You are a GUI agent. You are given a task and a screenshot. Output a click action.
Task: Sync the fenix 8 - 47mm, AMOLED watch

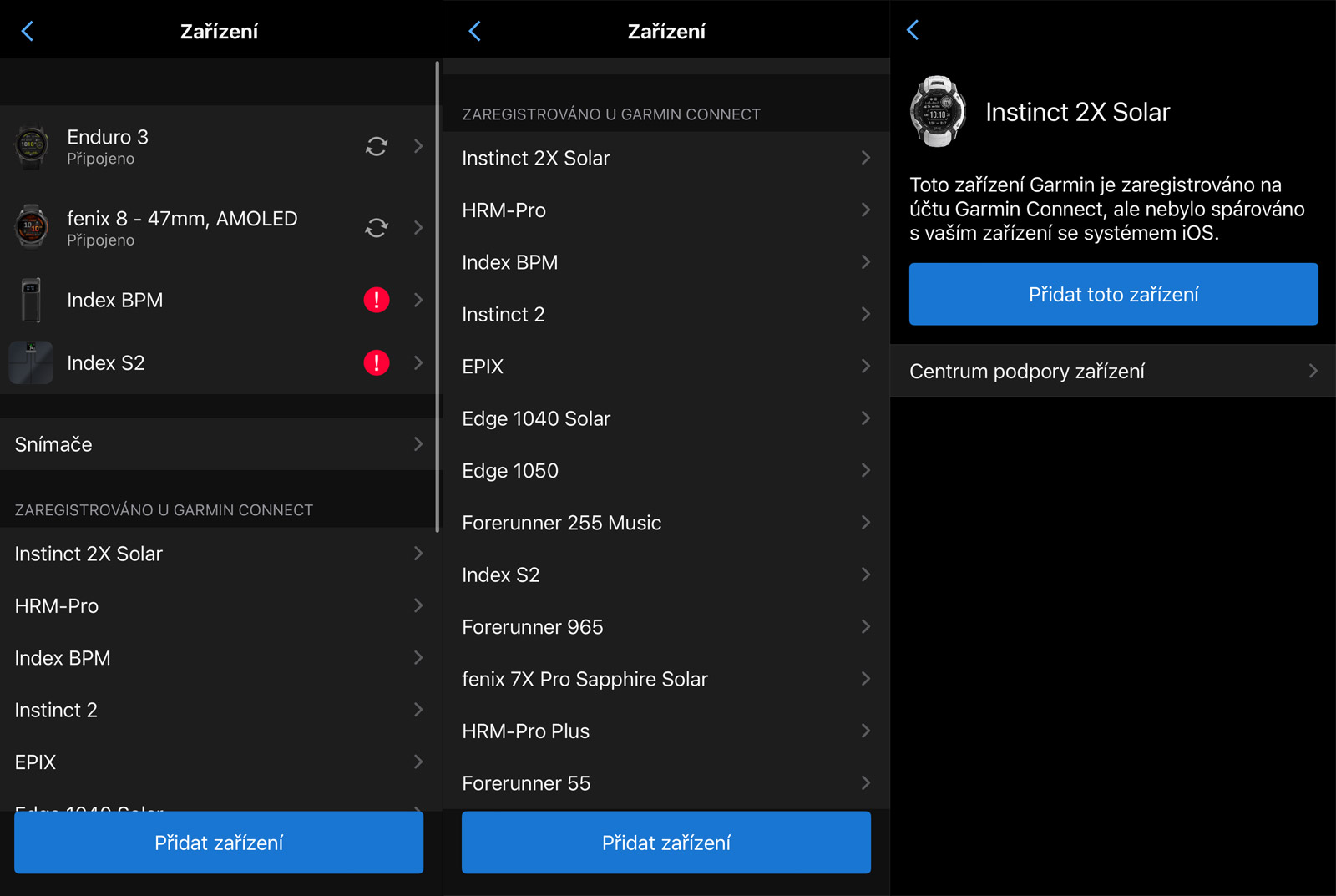[x=377, y=228]
